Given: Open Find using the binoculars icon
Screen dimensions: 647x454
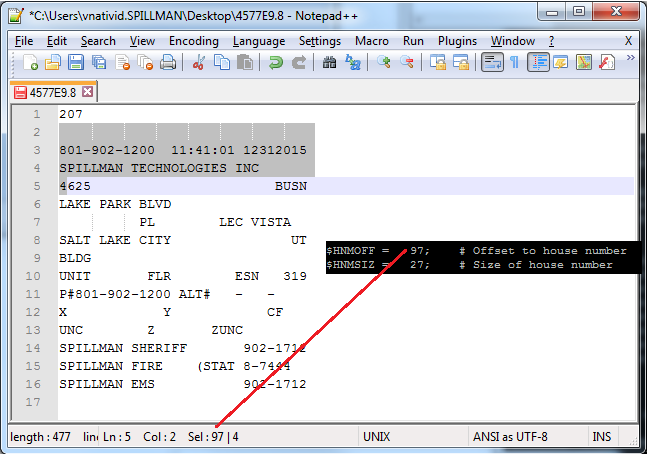Looking at the screenshot, I should 329,63.
